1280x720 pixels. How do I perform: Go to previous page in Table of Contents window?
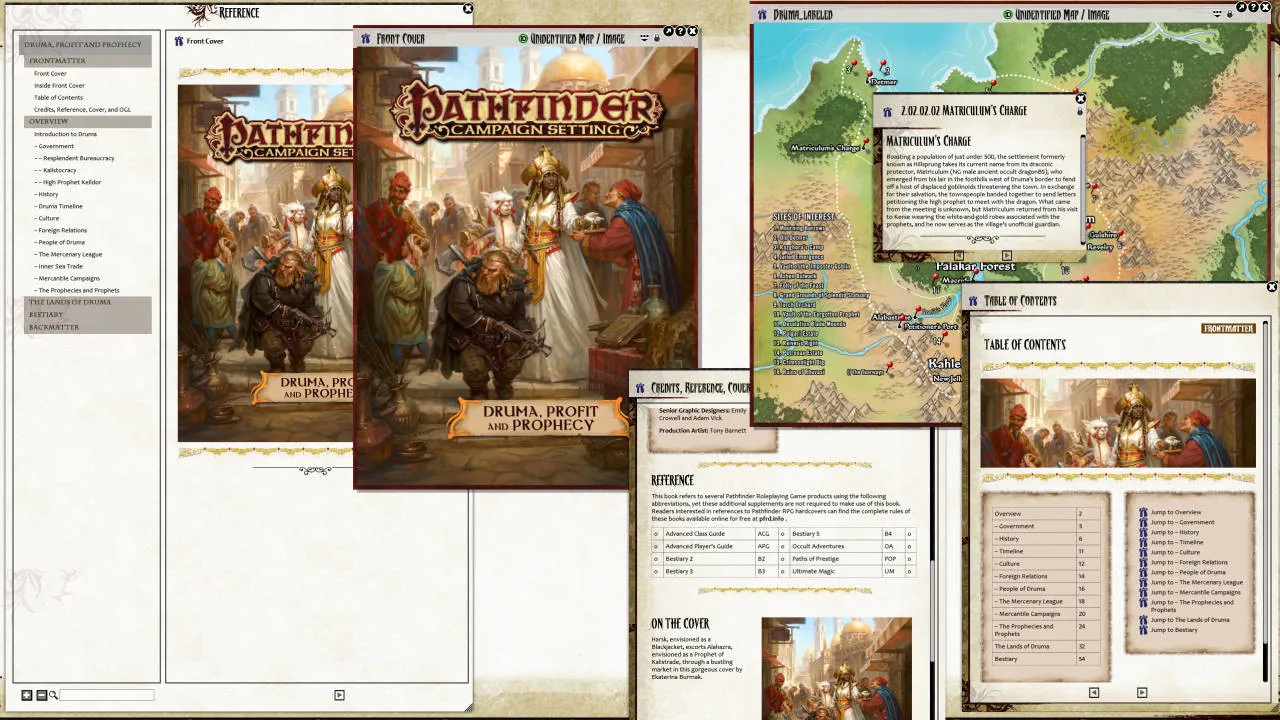1093,692
